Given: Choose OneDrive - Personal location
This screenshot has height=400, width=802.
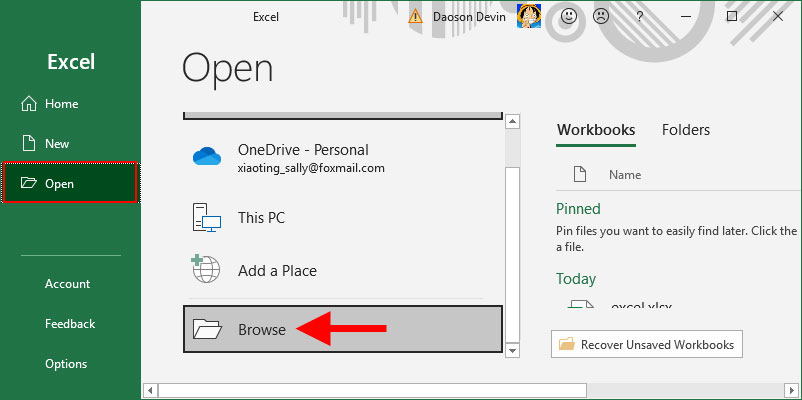Looking at the screenshot, I should (x=343, y=158).
